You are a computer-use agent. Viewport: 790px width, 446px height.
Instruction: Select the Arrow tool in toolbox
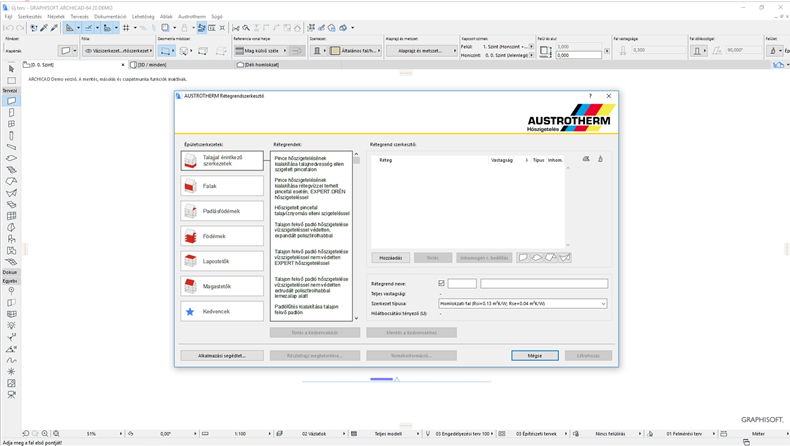(x=11, y=69)
